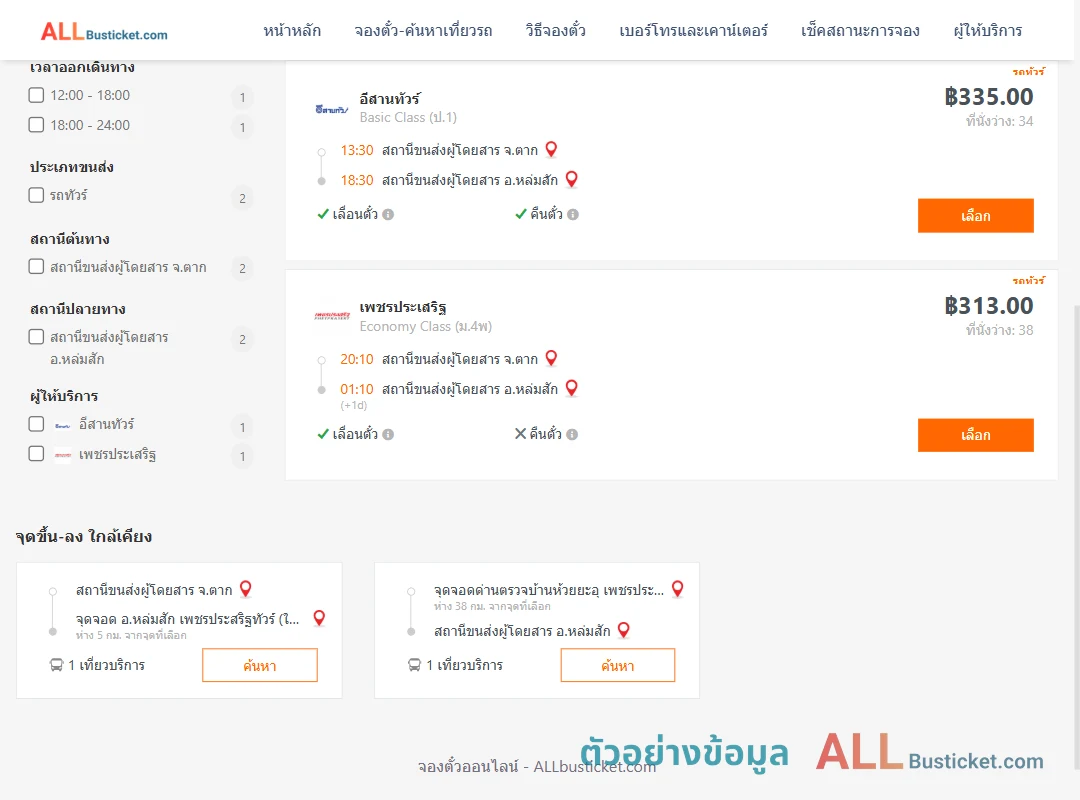Click map pin beside จุดจอดด่านตรวจบ้านห้วยยะอุ
The height and width of the screenshot is (800, 1080).
pos(678,588)
